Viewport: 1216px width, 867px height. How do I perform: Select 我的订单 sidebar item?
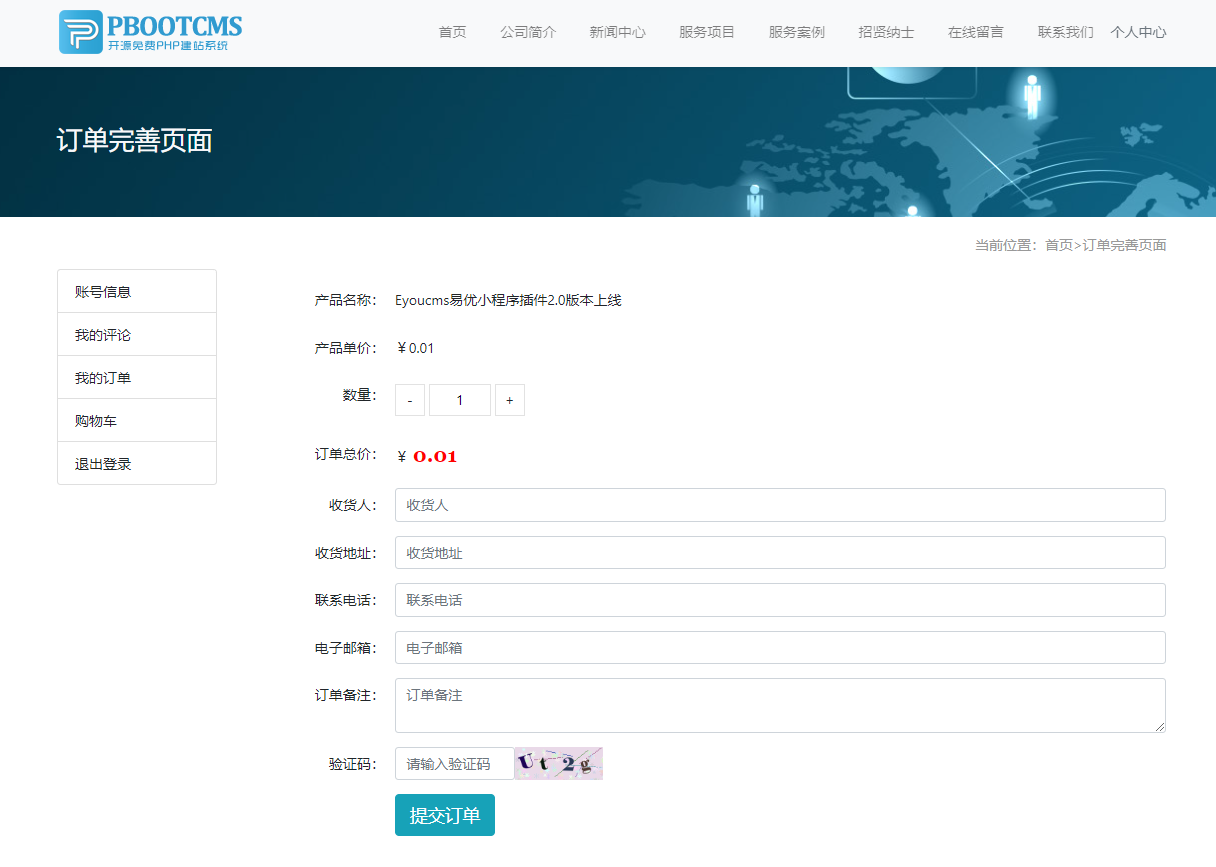(x=137, y=377)
